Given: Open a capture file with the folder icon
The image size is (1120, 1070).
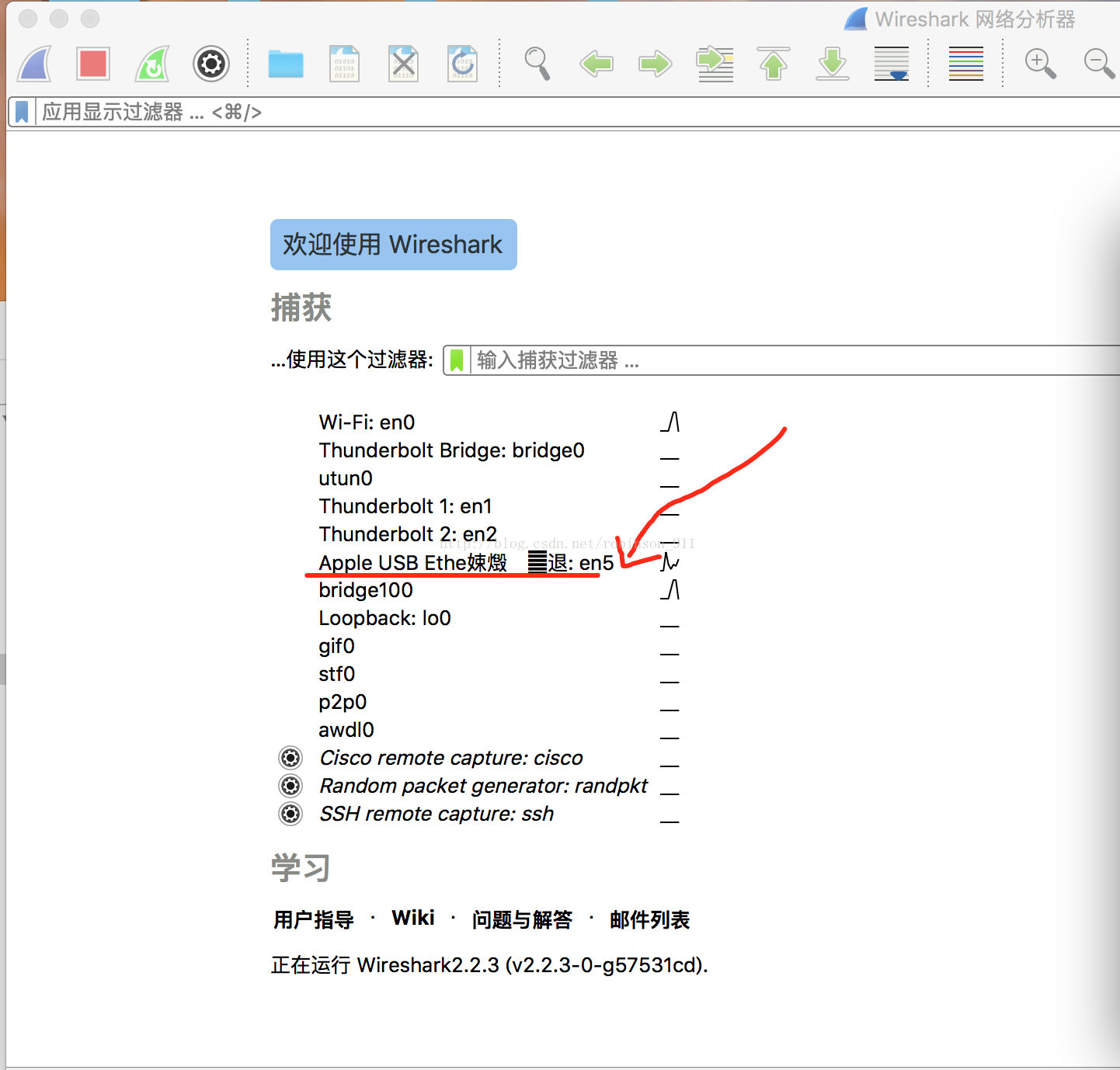Looking at the screenshot, I should click(286, 64).
